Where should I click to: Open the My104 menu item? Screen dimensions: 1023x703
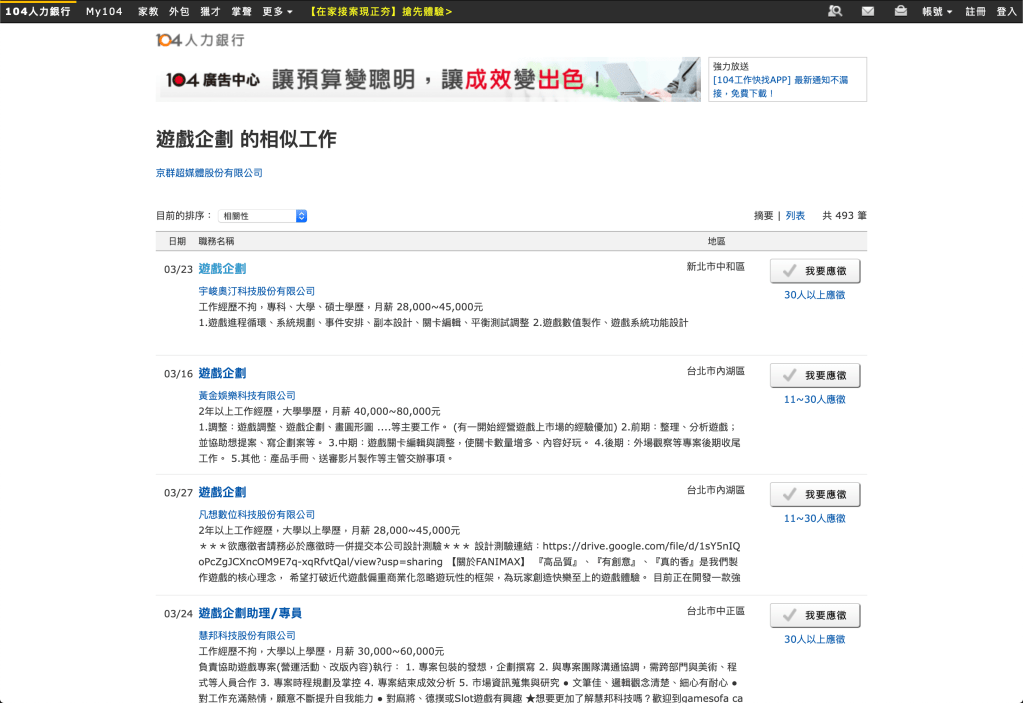pyautogui.click(x=103, y=11)
